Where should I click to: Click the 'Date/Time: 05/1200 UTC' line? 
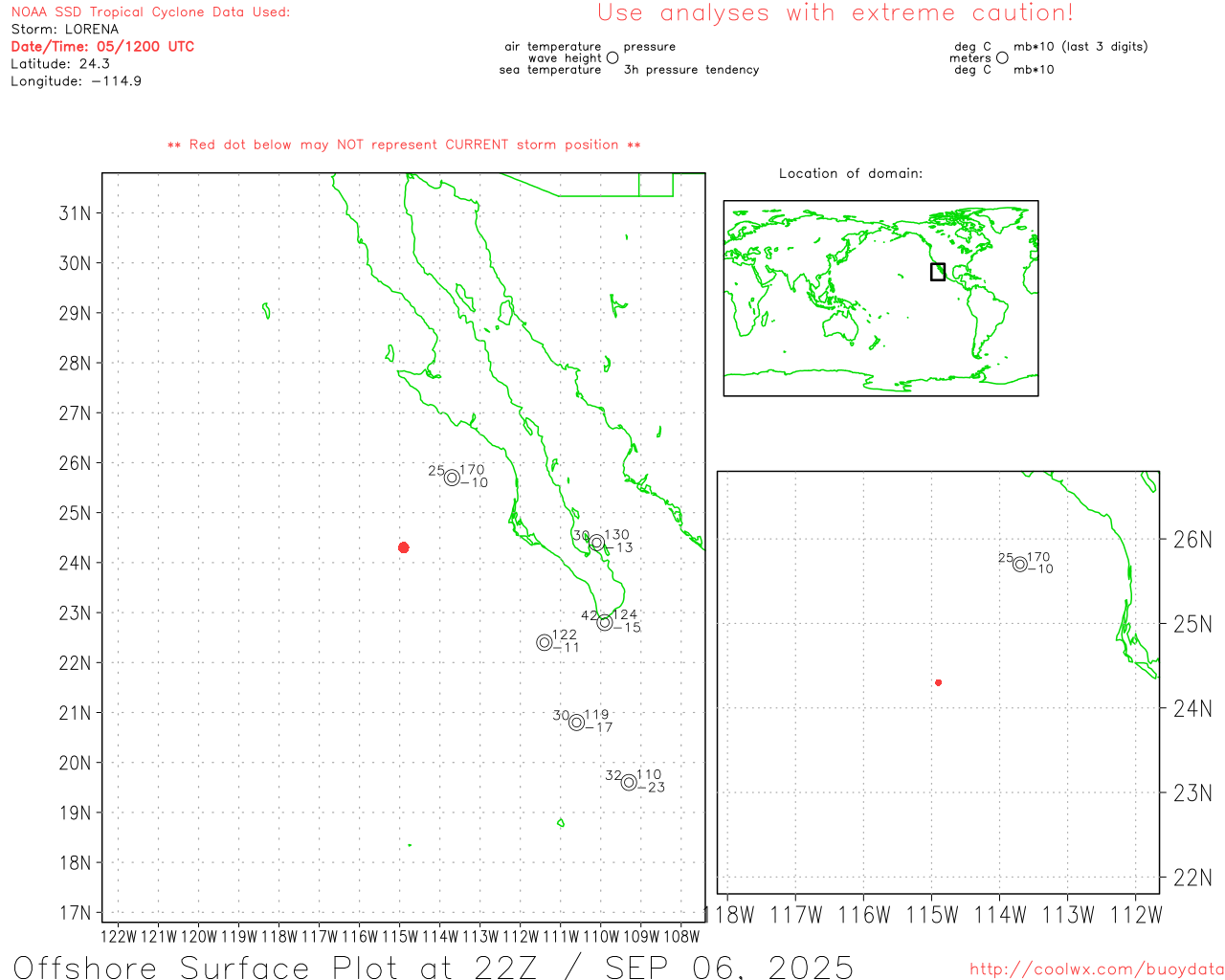(102, 47)
